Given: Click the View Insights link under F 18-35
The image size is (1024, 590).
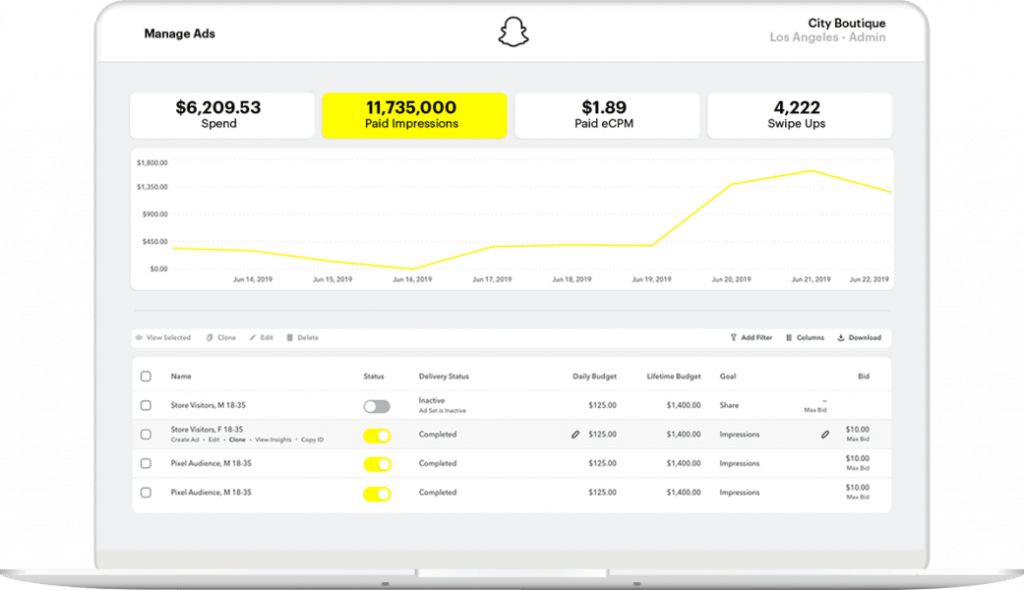Looking at the screenshot, I should tap(273, 440).
